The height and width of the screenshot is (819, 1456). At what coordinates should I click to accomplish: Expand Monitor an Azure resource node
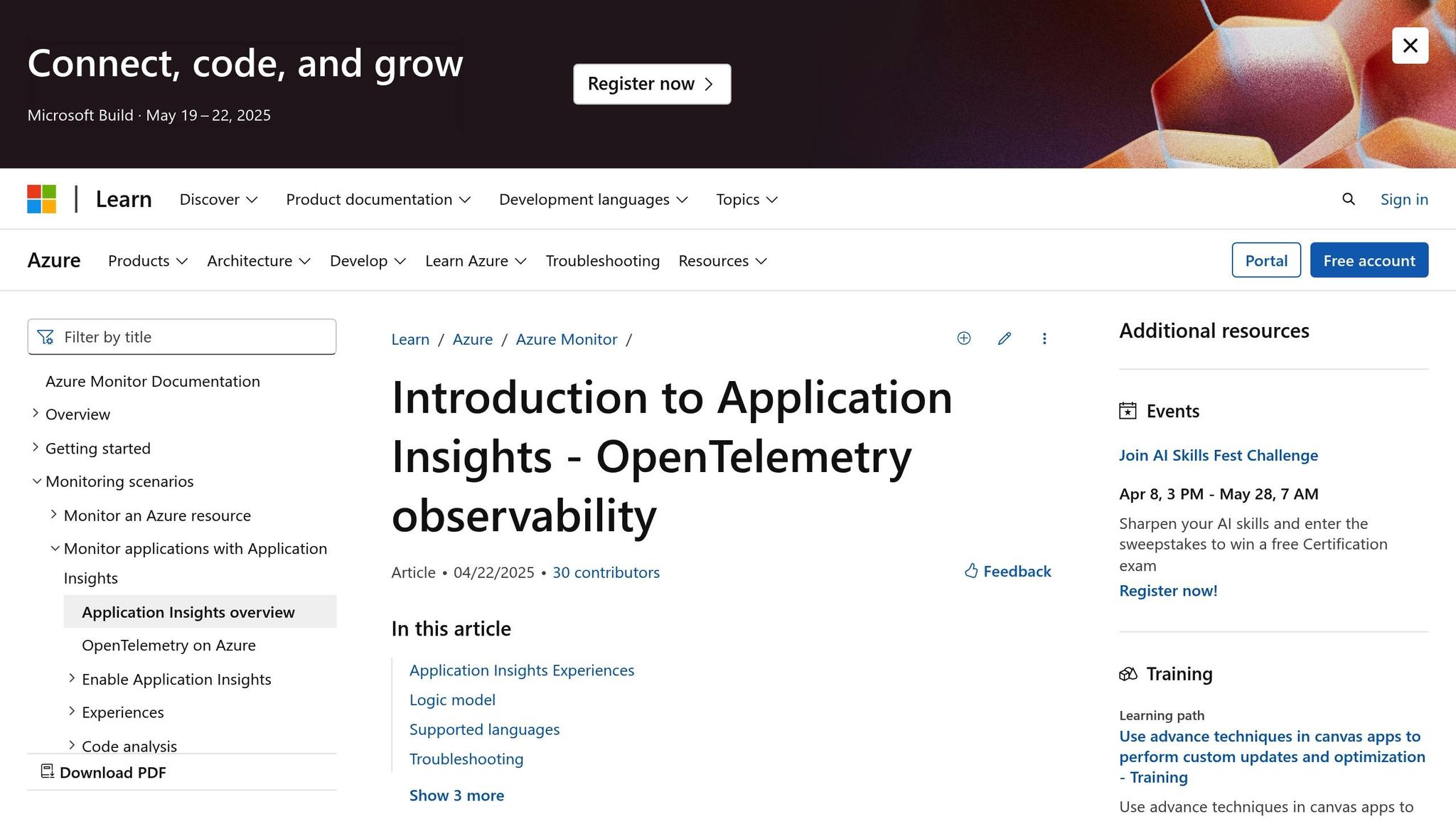pyautogui.click(x=54, y=515)
